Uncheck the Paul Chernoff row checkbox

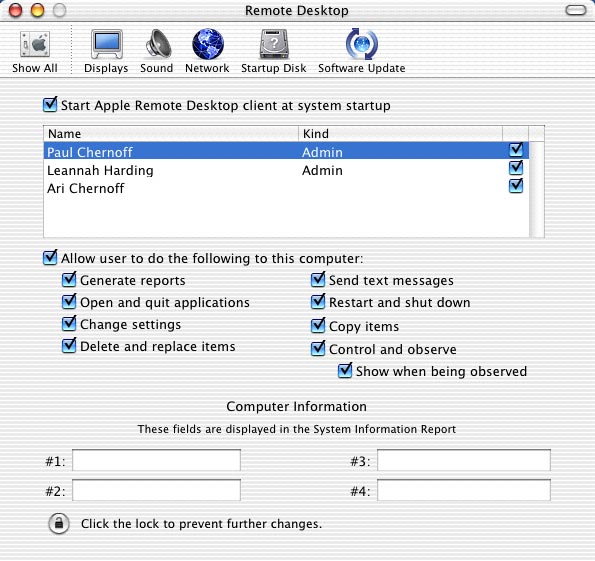pos(516,150)
